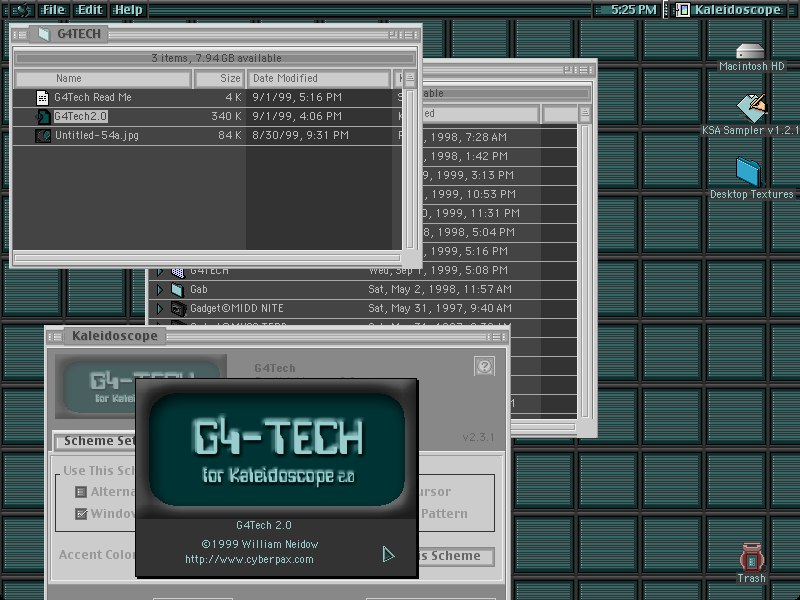Viewport: 800px width, 600px height.
Task: Toggle the Window checkbox in Kaleidoscope
Action: click(81, 514)
